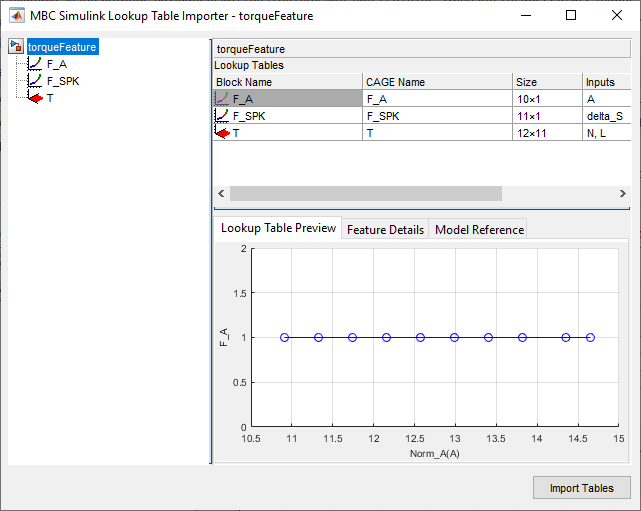Image resolution: width=641 pixels, height=511 pixels.
Task: Select the T block name cell
Action: tap(288, 133)
